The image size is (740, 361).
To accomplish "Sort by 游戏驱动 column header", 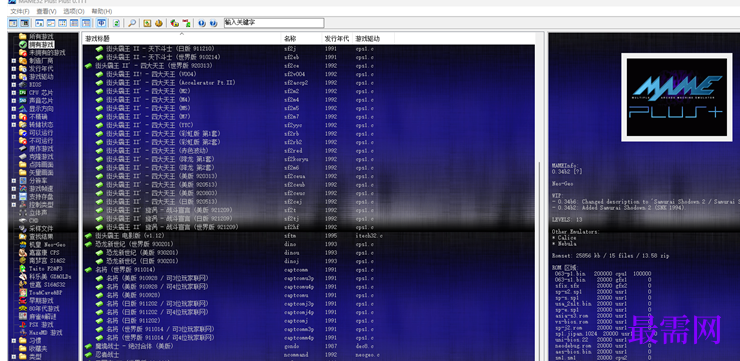I will coord(373,39).
